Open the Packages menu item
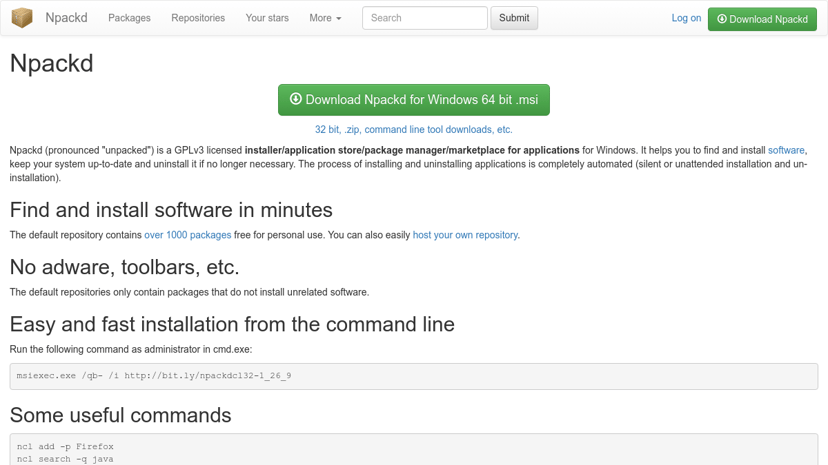828x465 pixels. [129, 18]
